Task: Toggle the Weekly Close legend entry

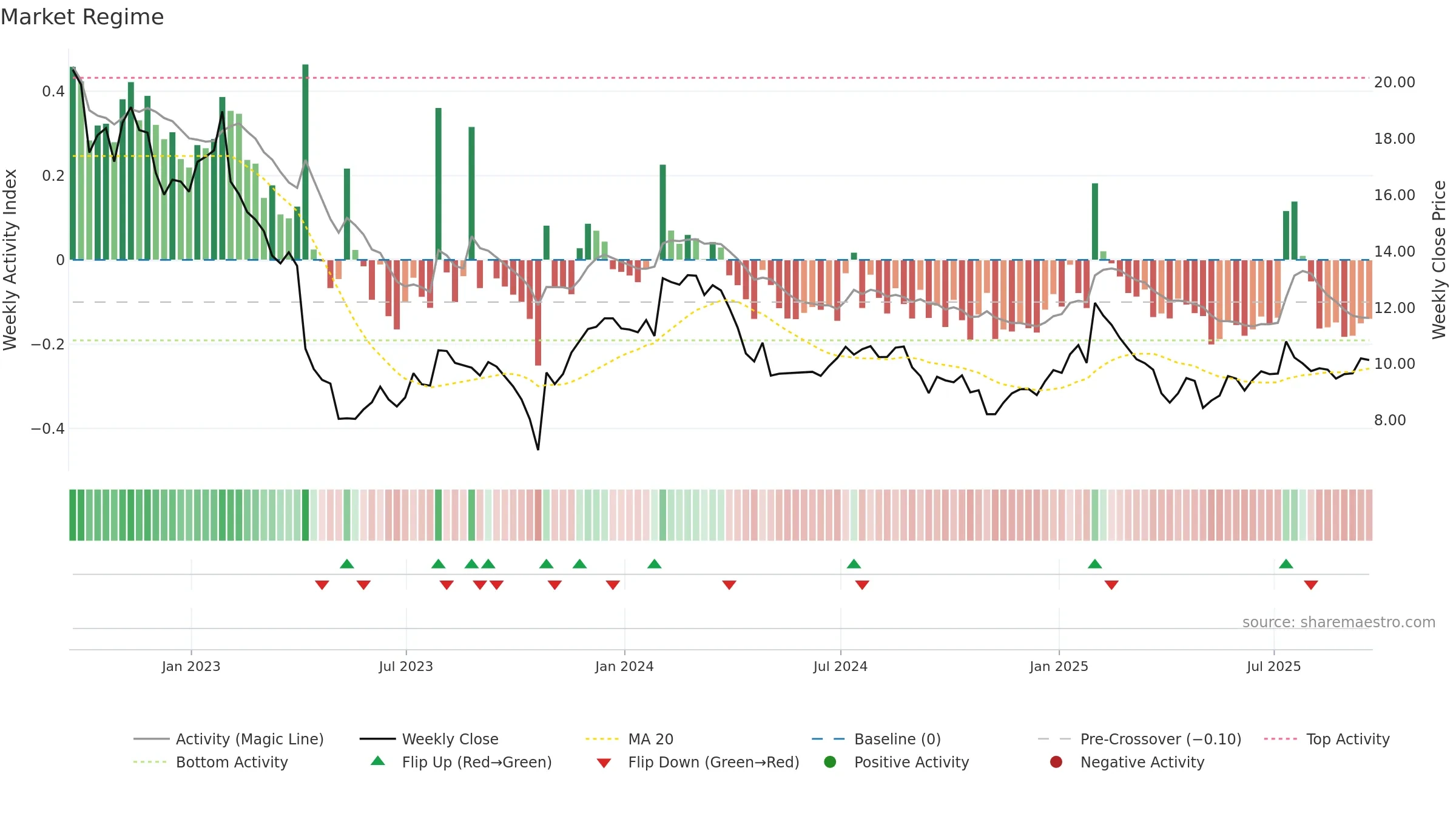Action: coord(429,739)
